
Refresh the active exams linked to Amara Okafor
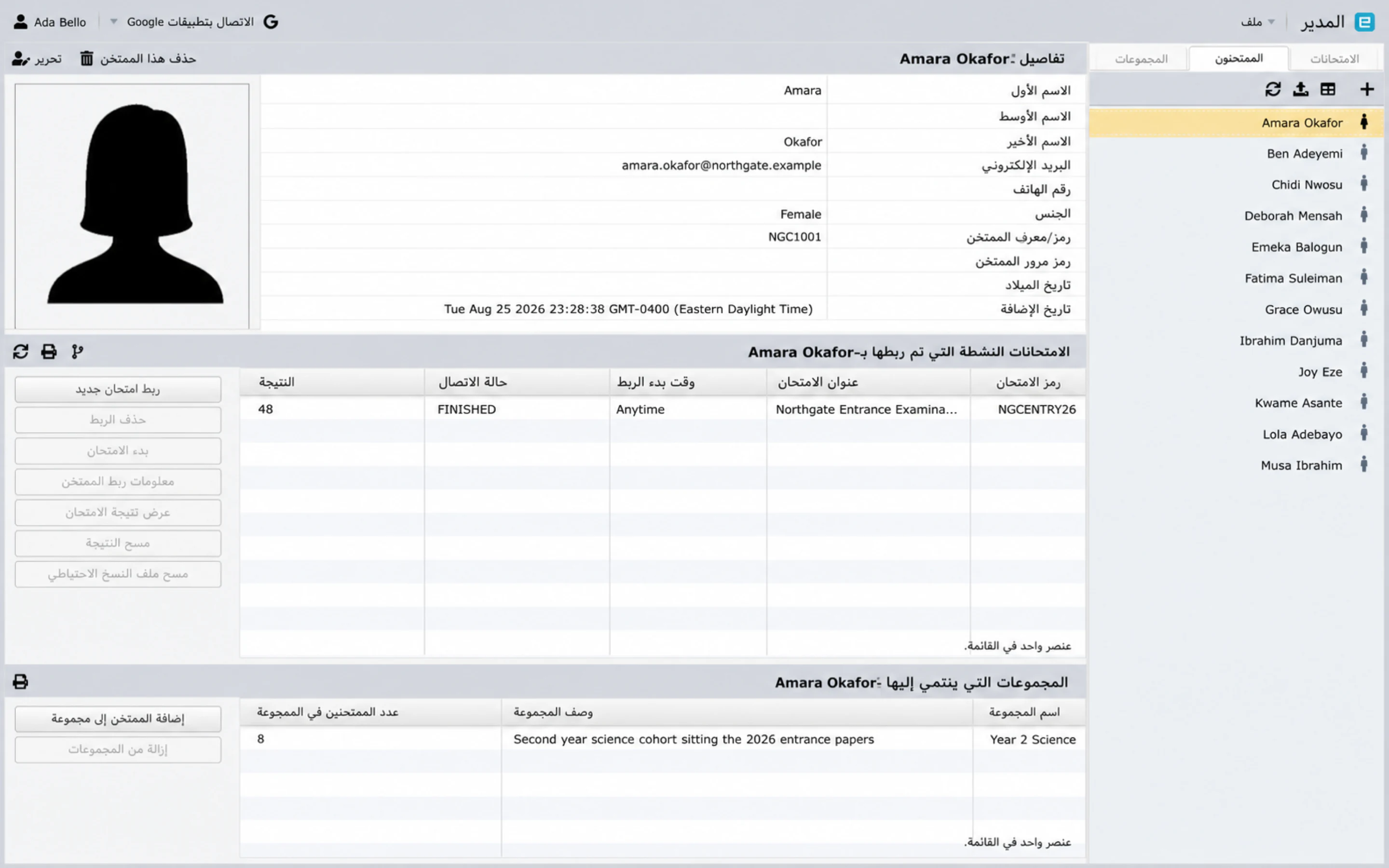[21, 352]
